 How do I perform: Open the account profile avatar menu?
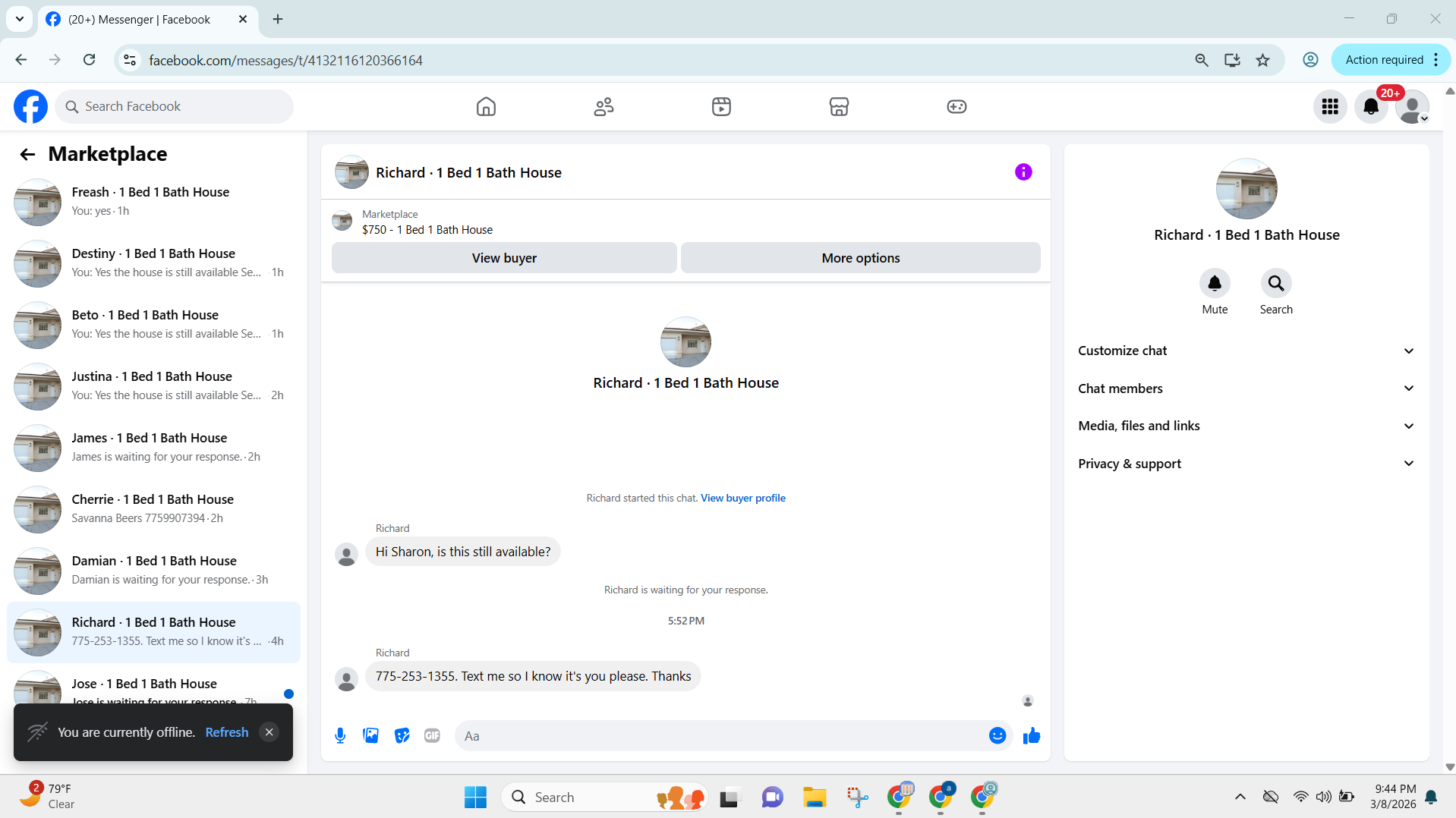coord(1412,107)
